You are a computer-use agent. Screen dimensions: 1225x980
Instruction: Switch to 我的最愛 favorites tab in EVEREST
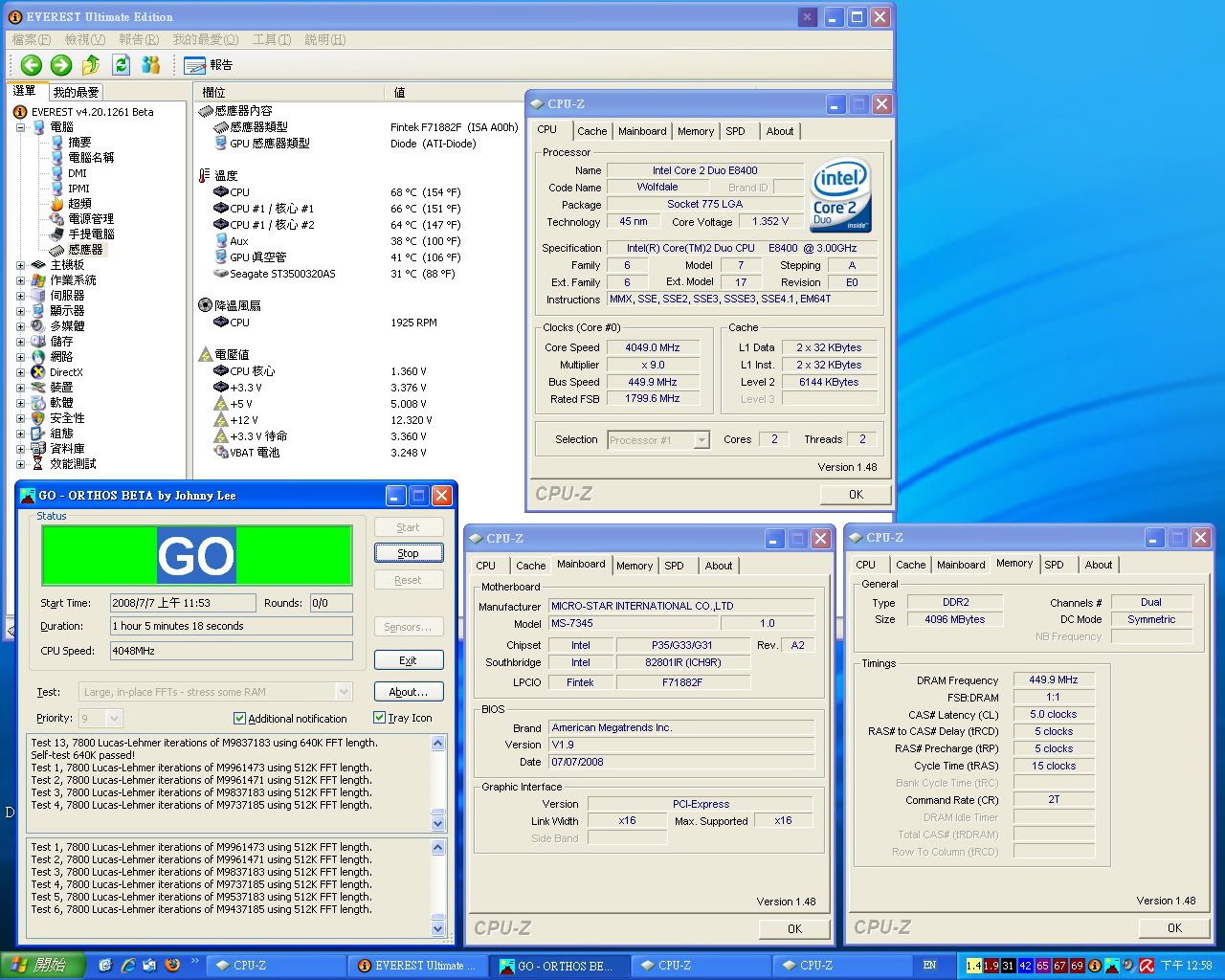(76, 93)
